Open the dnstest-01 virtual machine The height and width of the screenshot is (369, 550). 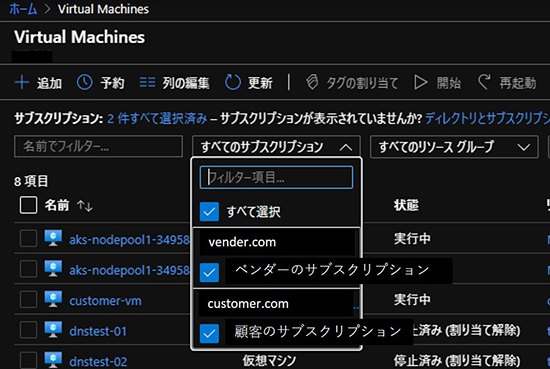pos(98,331)
